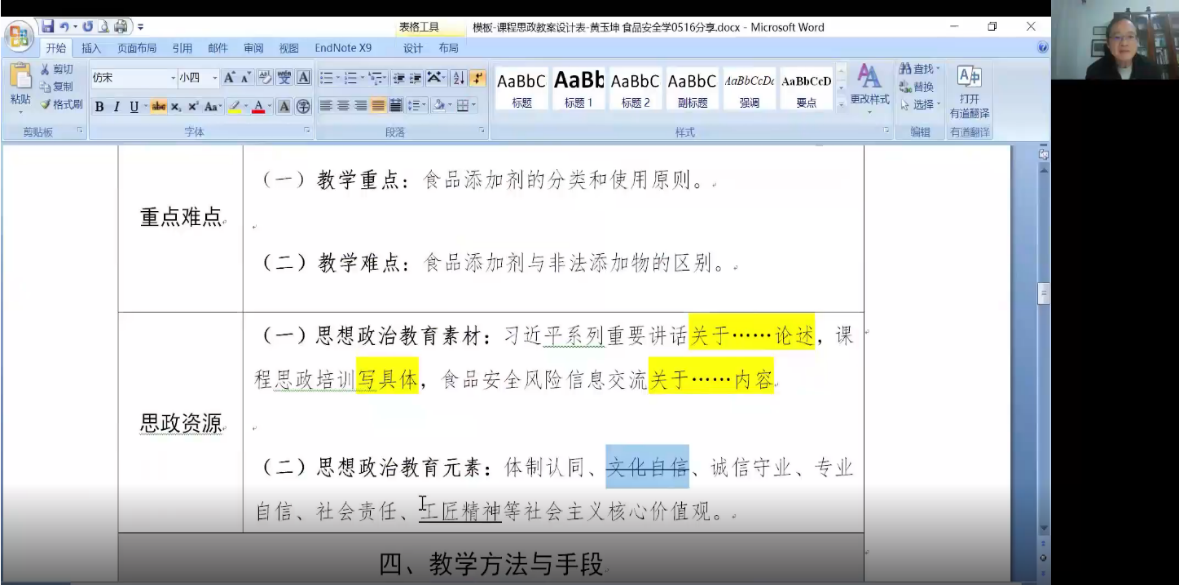Toggle strikethrough formatting
The width and height of the screenshot is (1179, 585).
pos(158,107)
